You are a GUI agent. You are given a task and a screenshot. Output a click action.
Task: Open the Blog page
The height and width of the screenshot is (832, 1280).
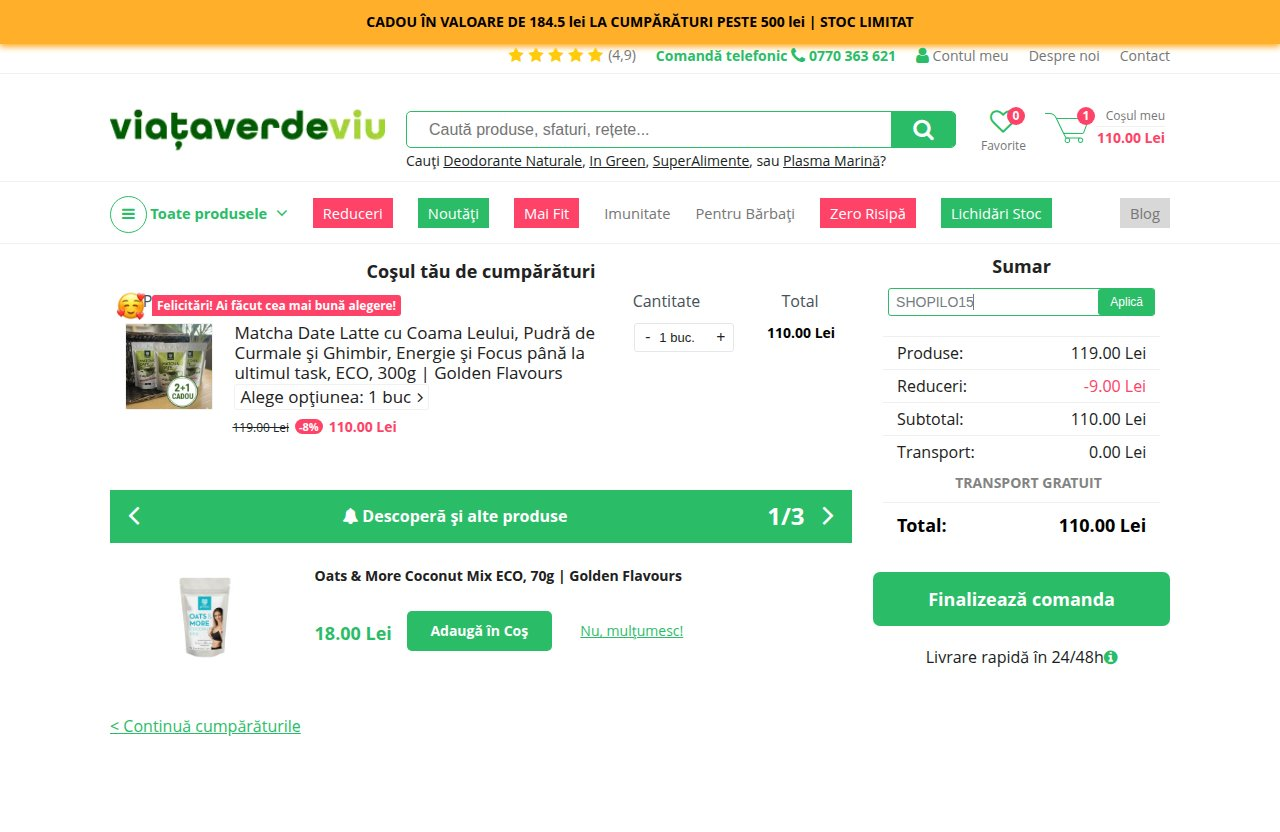pos(1145,213)
